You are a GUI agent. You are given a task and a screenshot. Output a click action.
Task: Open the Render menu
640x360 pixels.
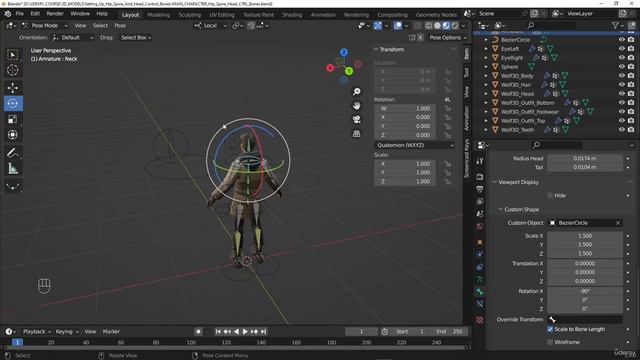[55, 14]
